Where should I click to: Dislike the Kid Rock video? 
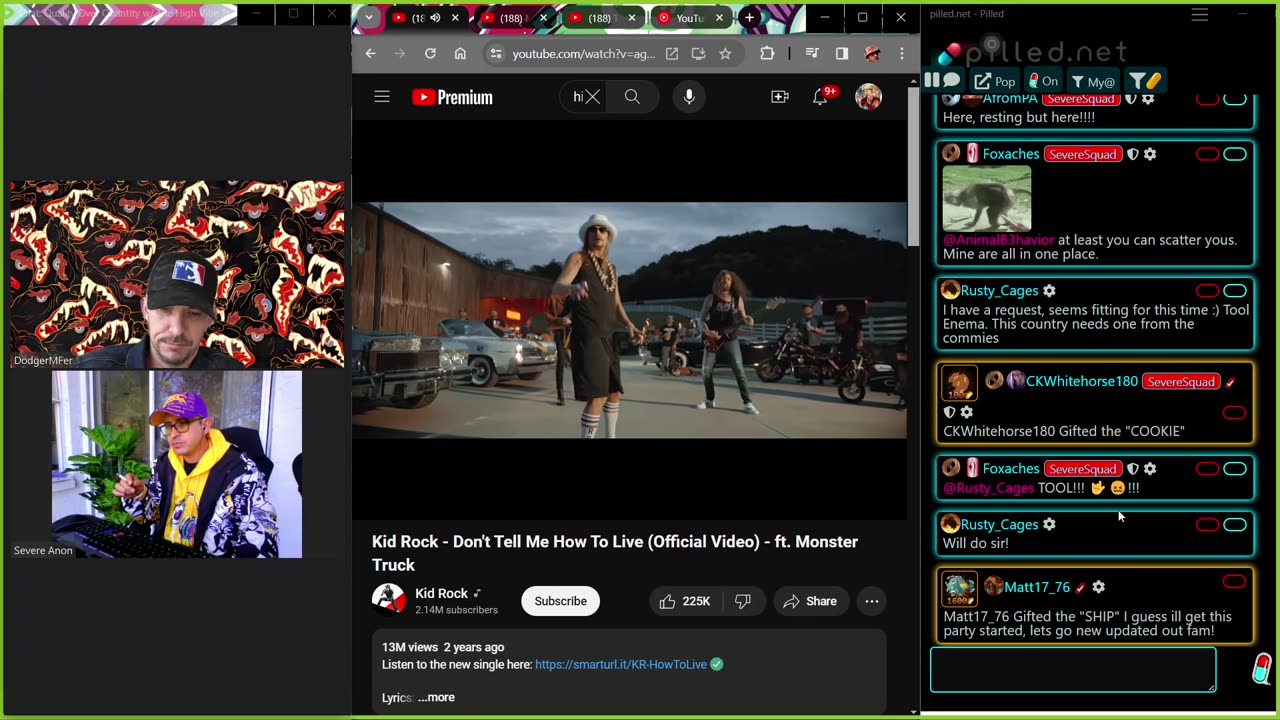pos(743,601)
